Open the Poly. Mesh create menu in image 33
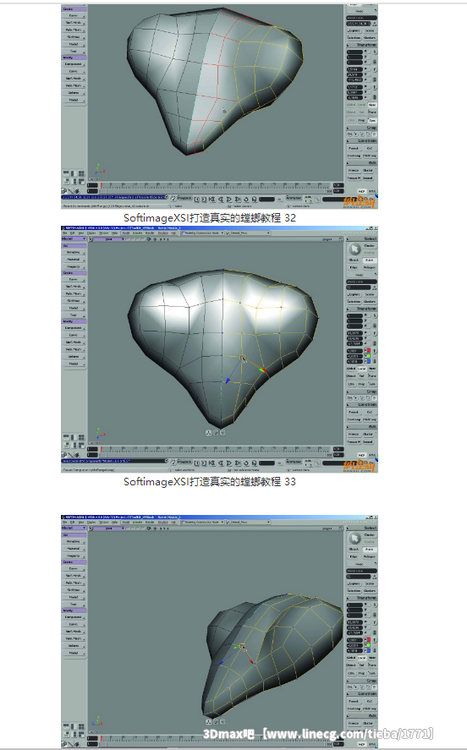 [x=73, y=294]
